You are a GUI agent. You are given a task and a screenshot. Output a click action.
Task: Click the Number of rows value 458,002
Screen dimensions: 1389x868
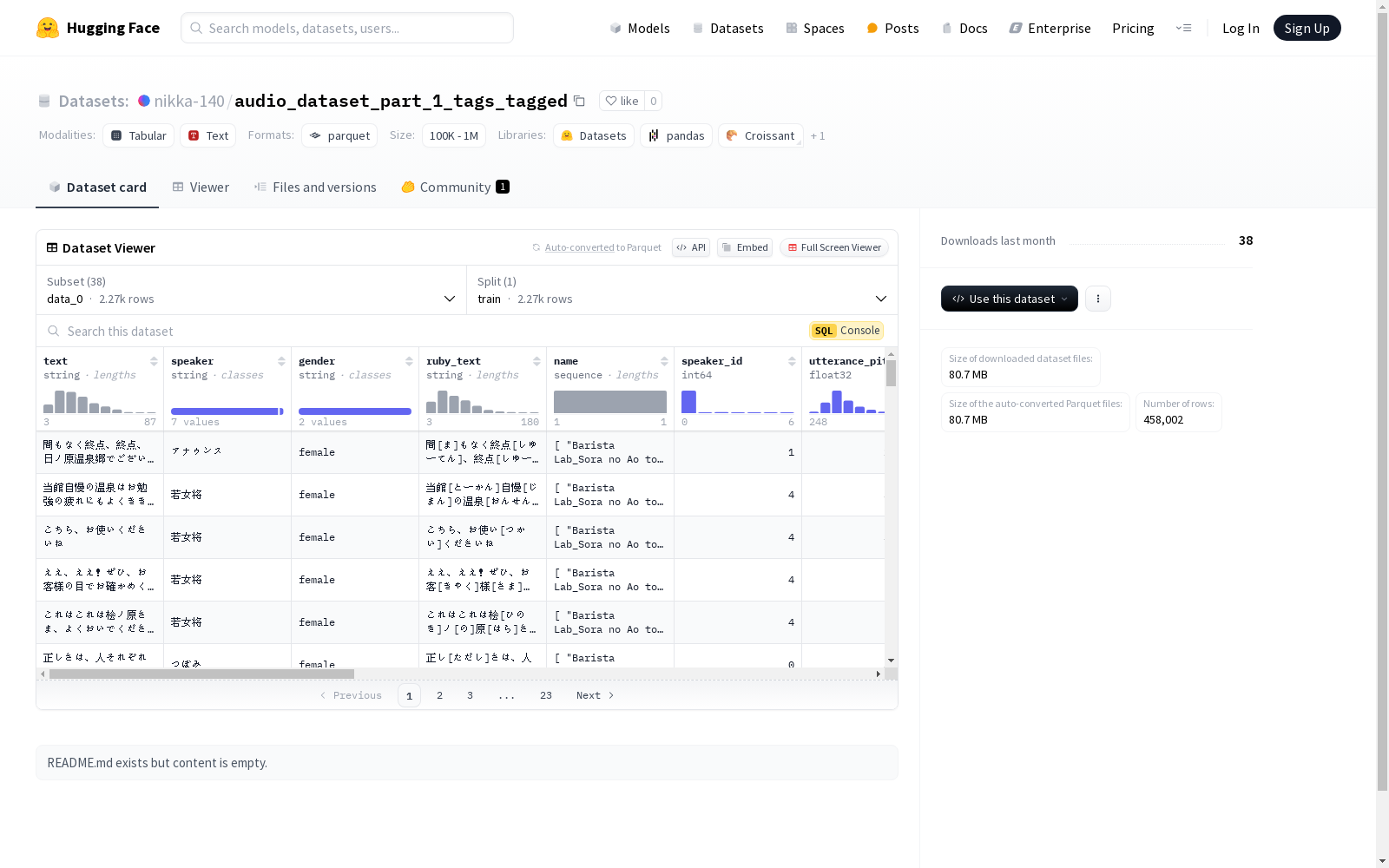1163,419
